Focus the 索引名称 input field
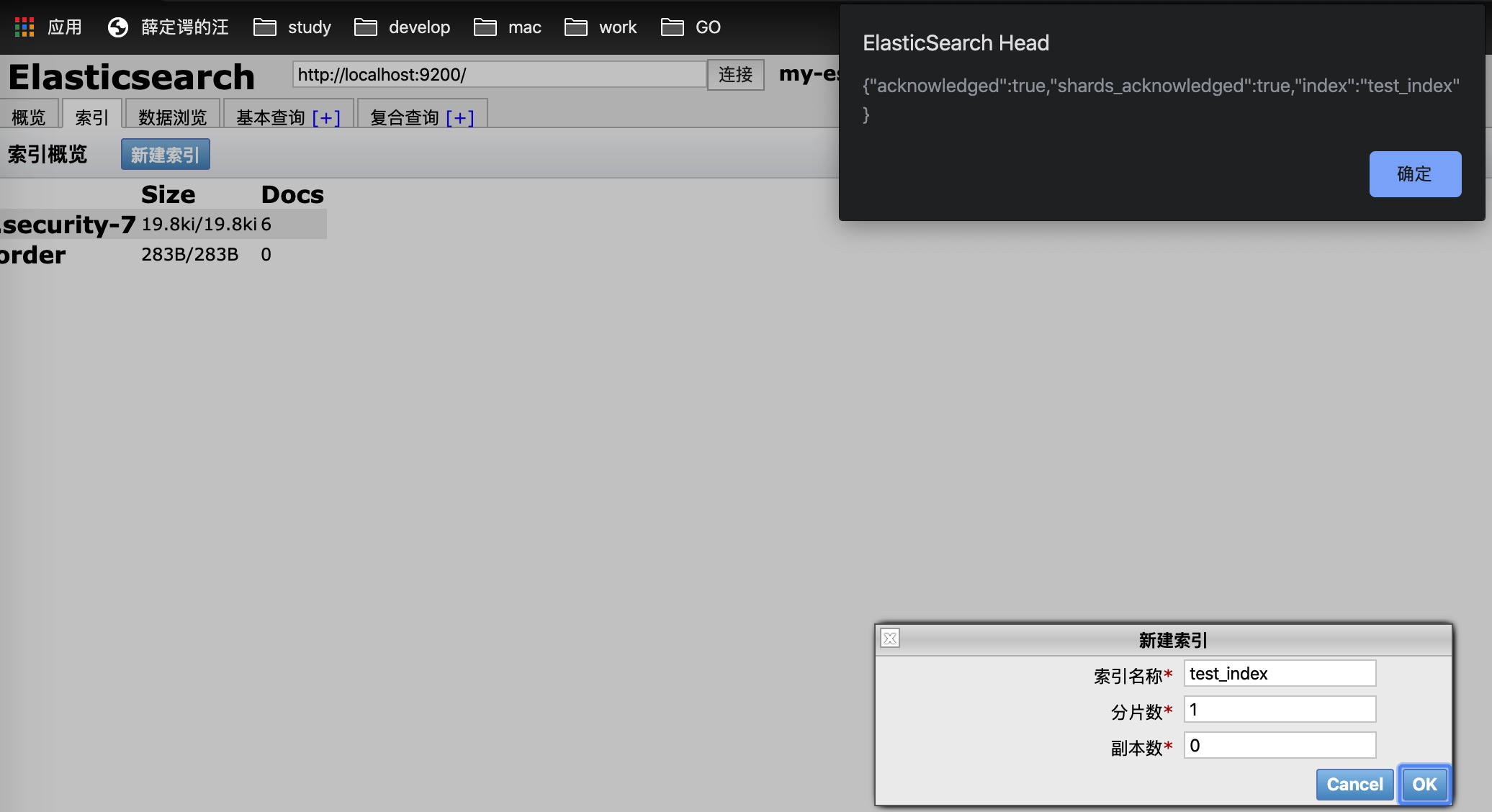The width and height of the screenshot is (1492, 812). coord(1280,674)
